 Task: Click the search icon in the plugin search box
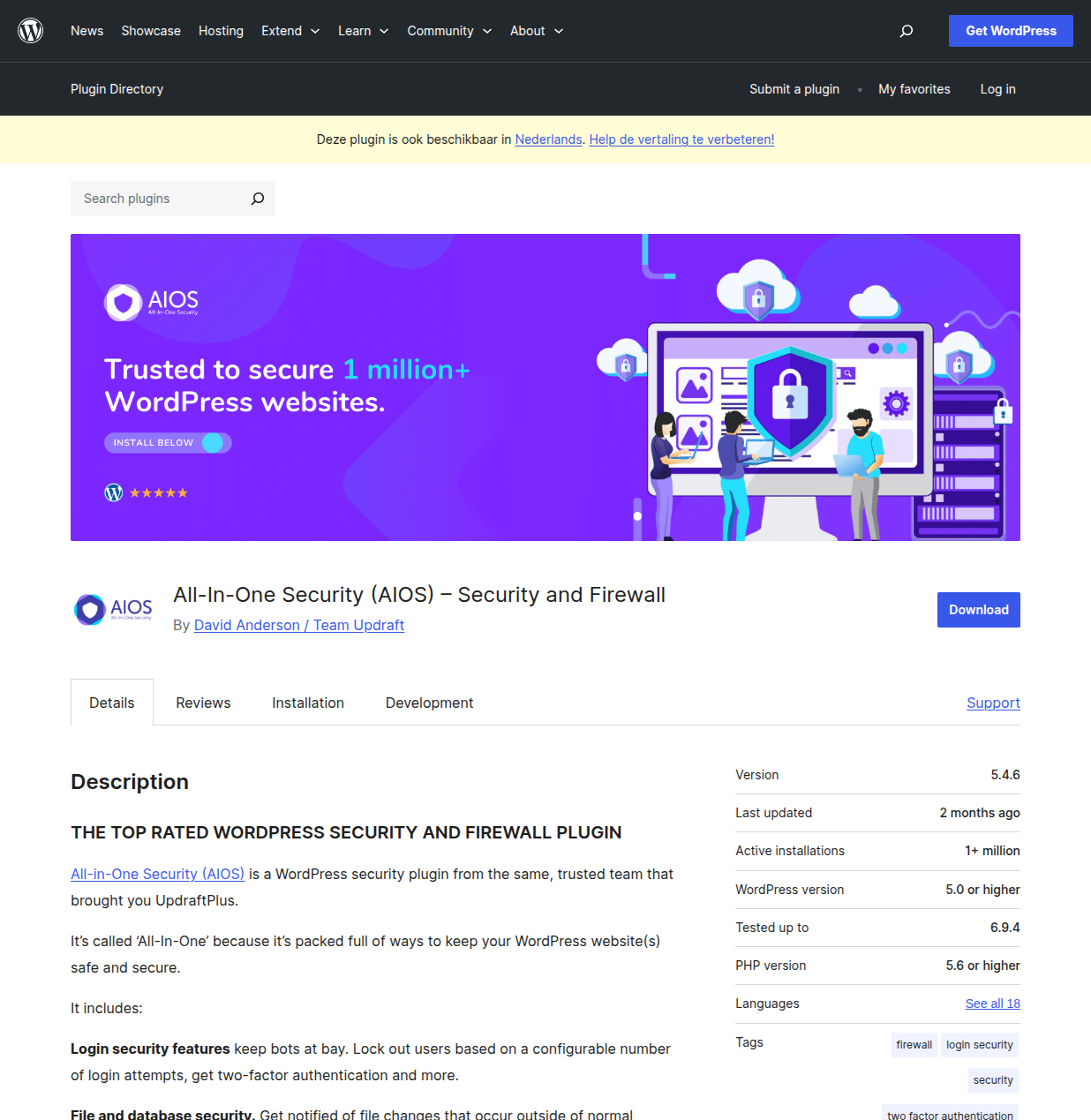(x=257, y=199)
